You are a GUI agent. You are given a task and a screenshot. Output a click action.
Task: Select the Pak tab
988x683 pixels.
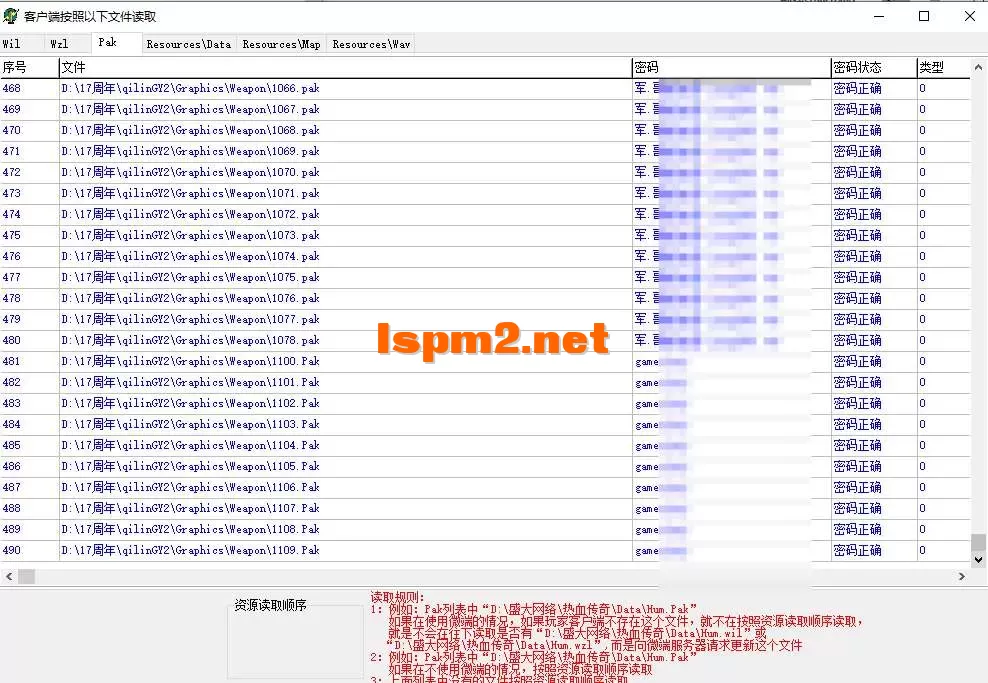(115, 42)
